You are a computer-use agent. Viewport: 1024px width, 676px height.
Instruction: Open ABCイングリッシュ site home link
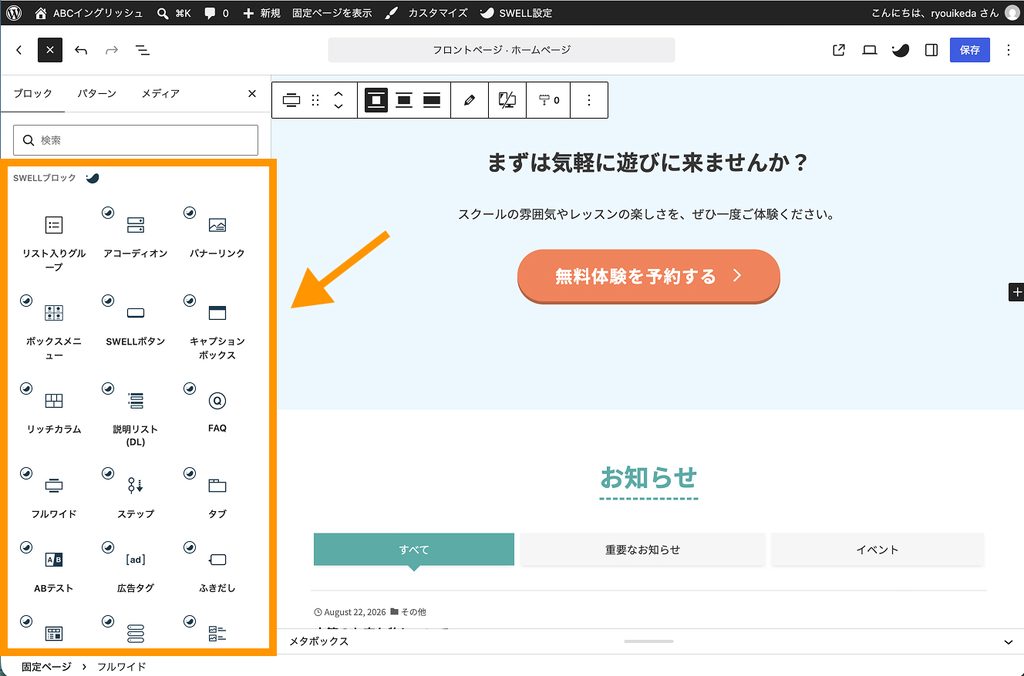pos(88,12)
